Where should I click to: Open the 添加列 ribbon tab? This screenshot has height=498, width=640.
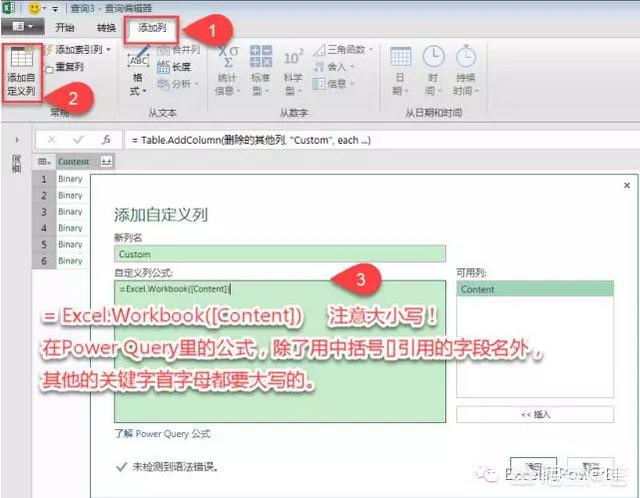[x=152, y=28]
